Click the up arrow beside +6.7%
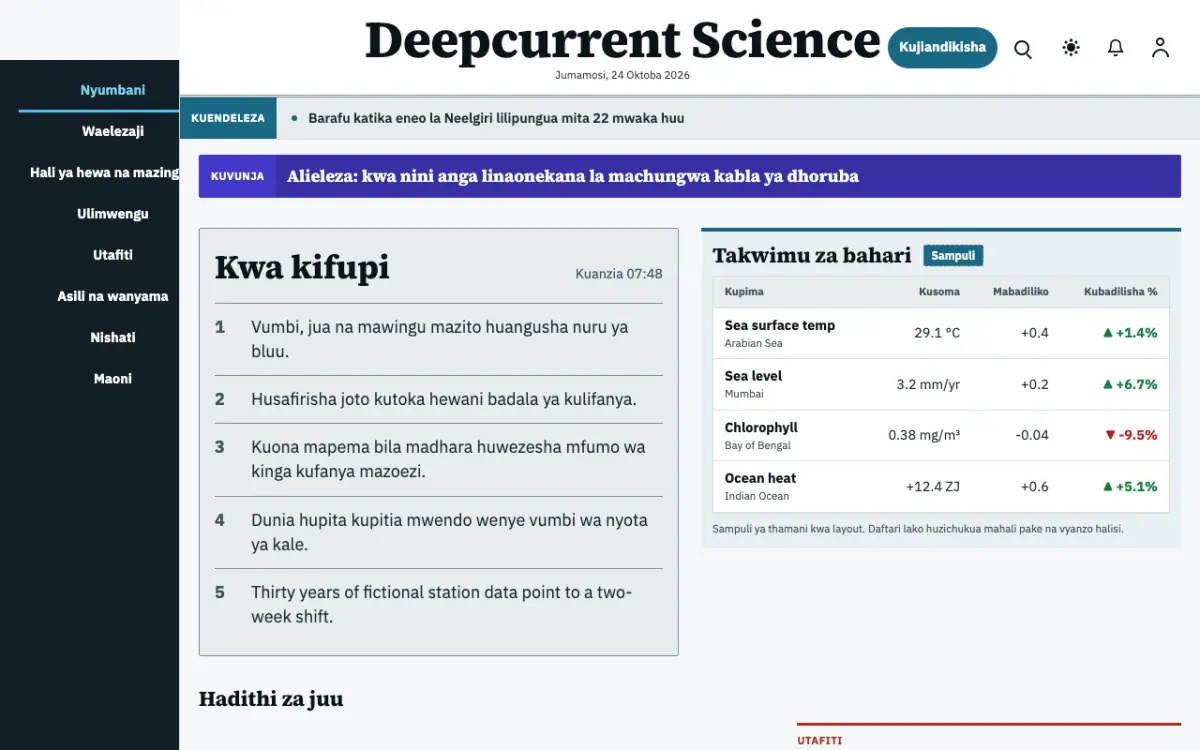Image resolution: width=1200 pixels, height=750 pixels. click(x=1108, y=384)
